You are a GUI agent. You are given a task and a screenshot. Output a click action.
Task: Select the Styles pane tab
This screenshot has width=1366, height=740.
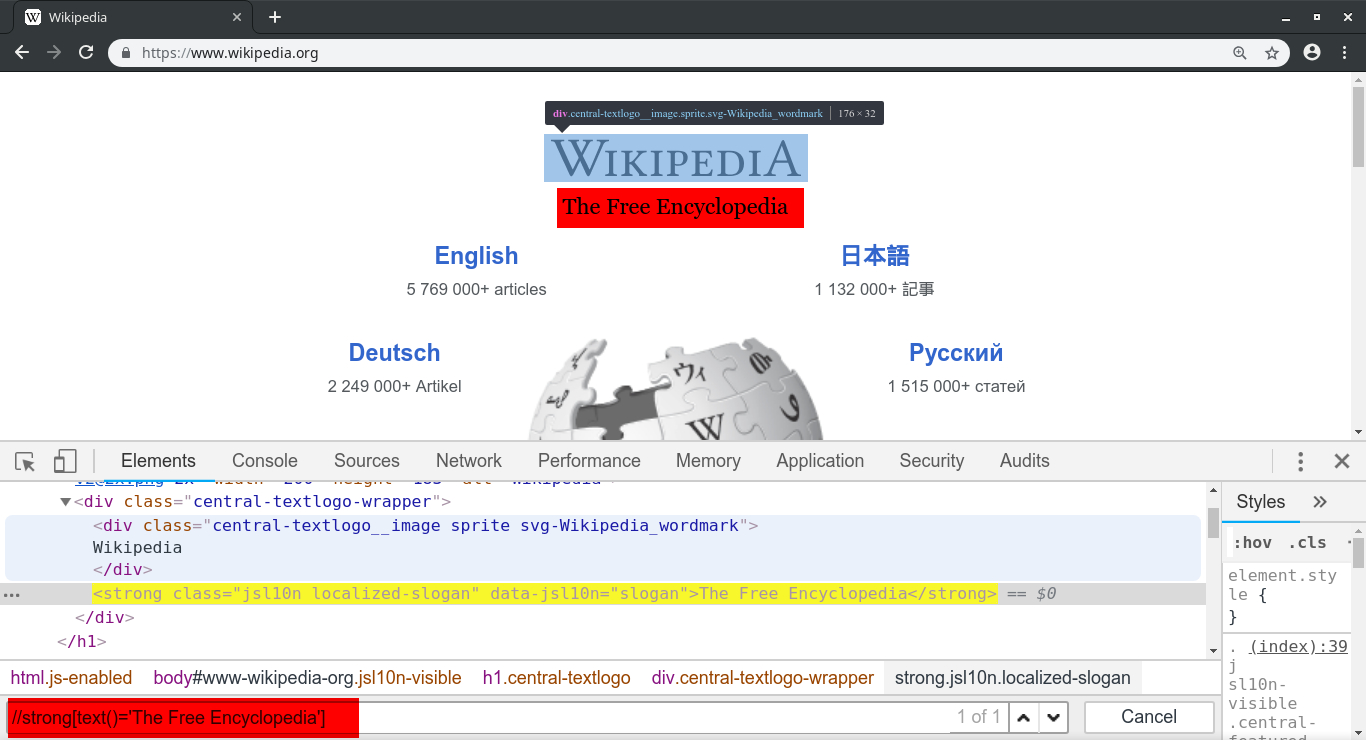click(1261, 502)
